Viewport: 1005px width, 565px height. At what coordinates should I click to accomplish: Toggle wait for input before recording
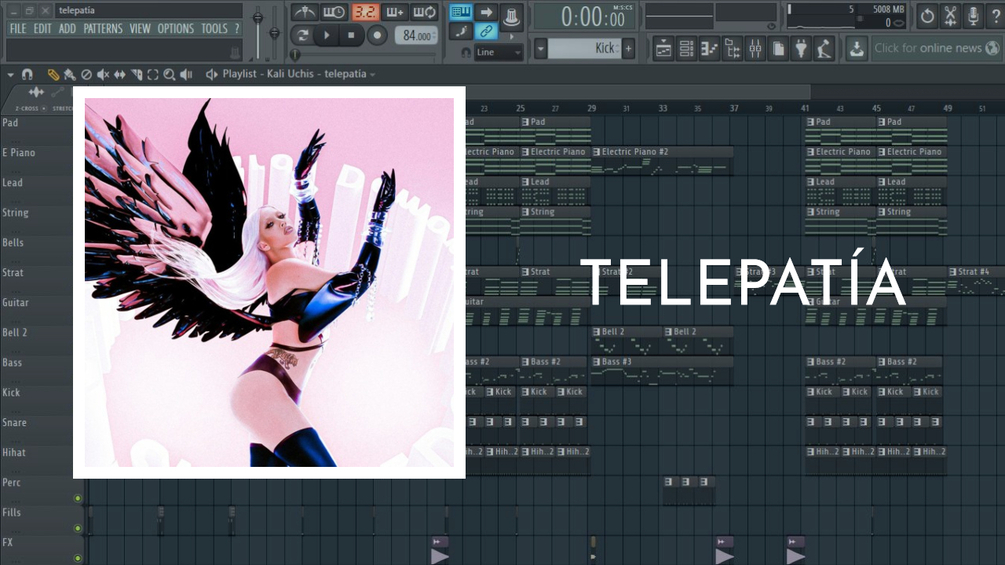[334, 12]
